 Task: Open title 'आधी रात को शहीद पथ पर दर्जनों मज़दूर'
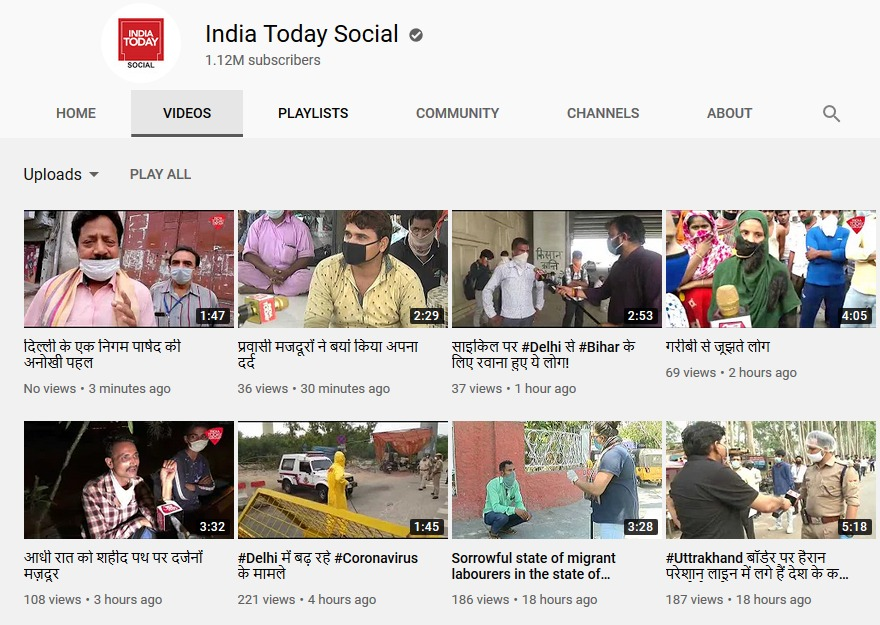coord(113,566)
